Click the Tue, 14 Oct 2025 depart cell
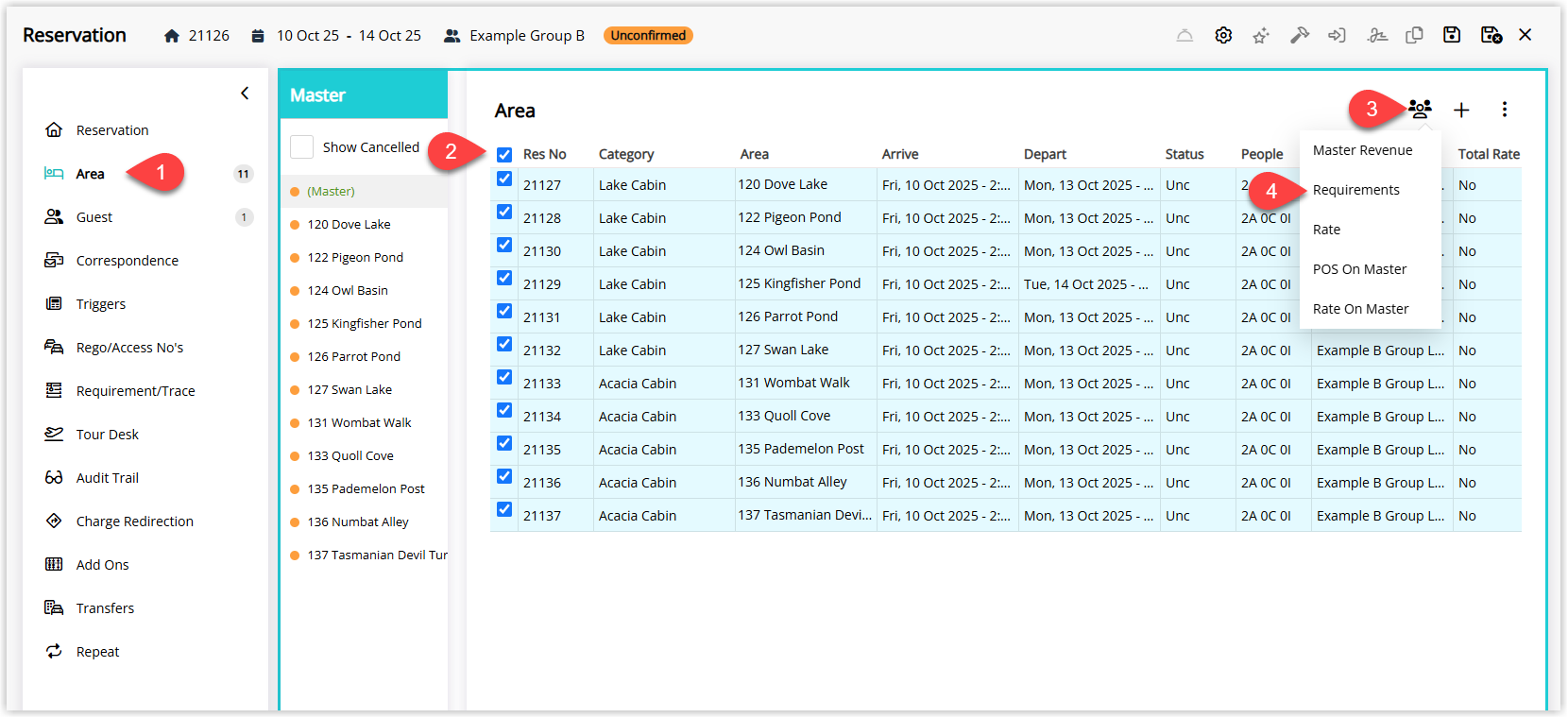1568x718 pixels. (x=1089, y=283)
